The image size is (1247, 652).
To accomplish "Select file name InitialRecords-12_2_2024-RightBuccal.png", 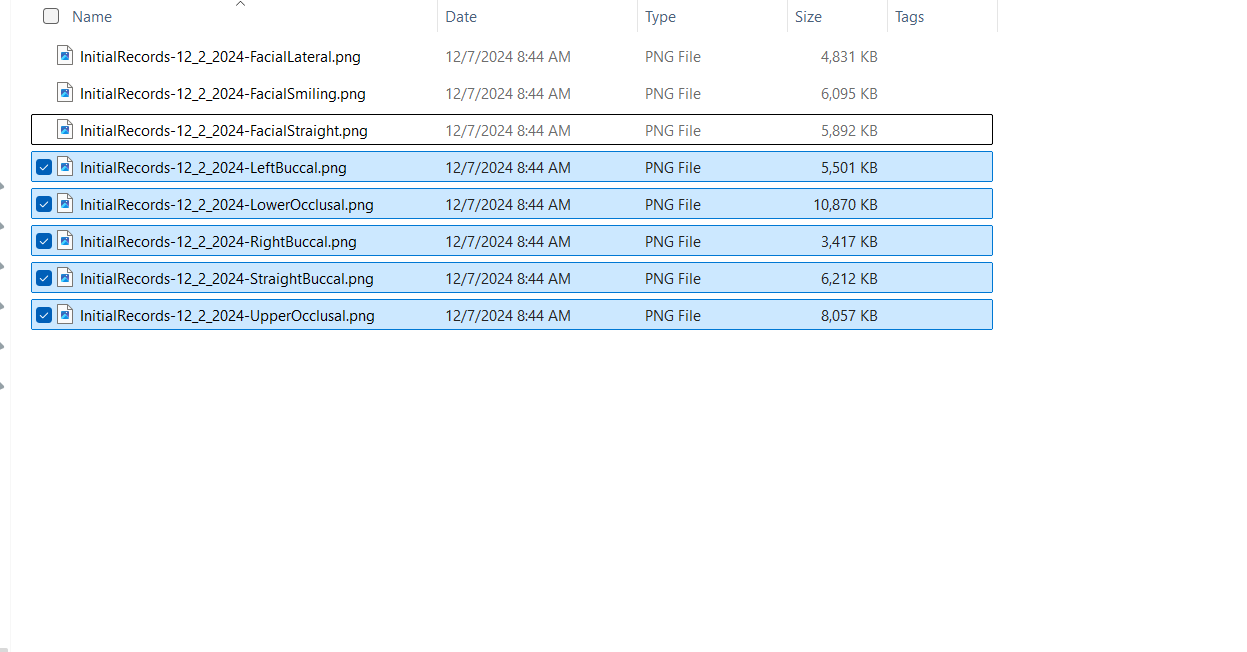I will click(x=218, y=242).
